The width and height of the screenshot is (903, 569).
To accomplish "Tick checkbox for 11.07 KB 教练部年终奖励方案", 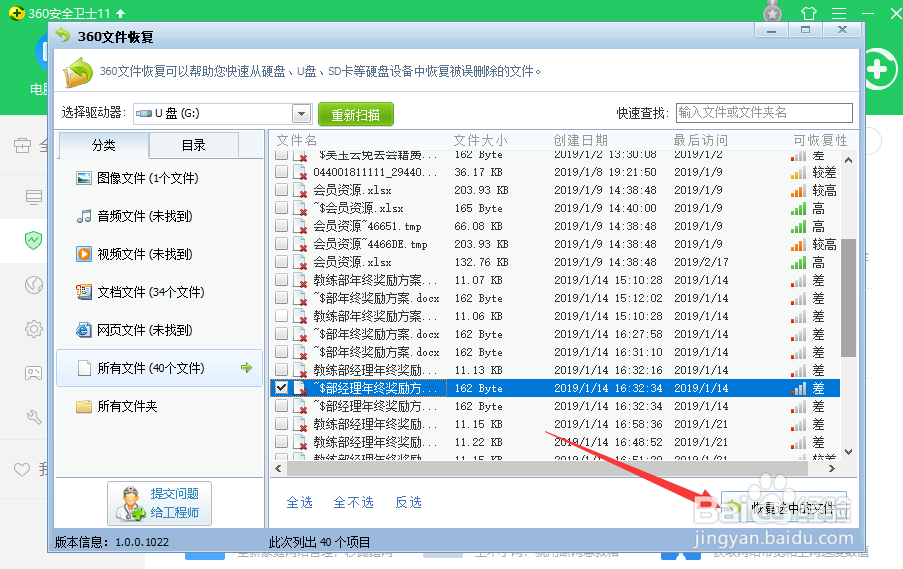I will coord(281,280).
